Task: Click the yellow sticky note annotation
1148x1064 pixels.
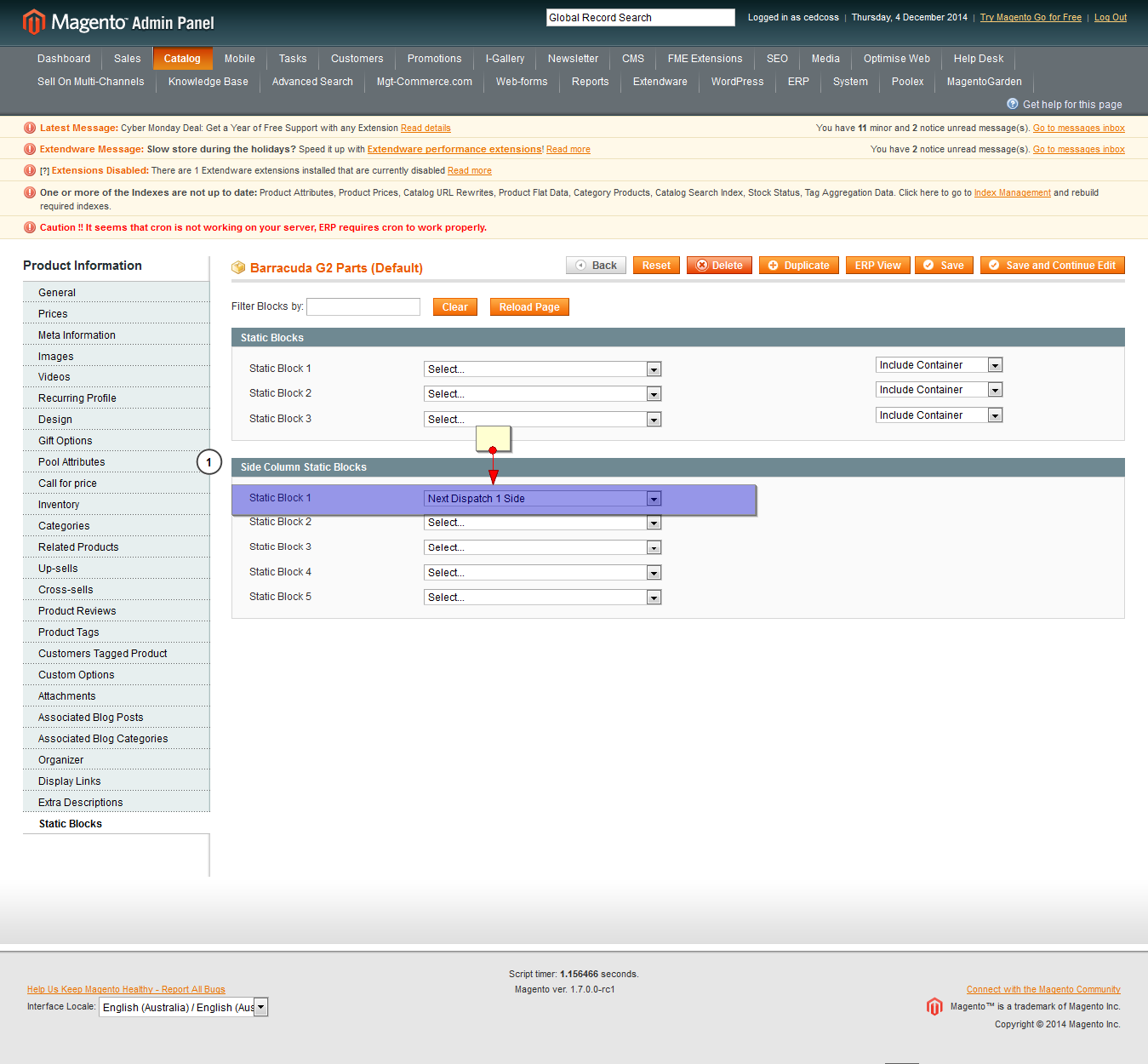Action: tap(493, 438)
